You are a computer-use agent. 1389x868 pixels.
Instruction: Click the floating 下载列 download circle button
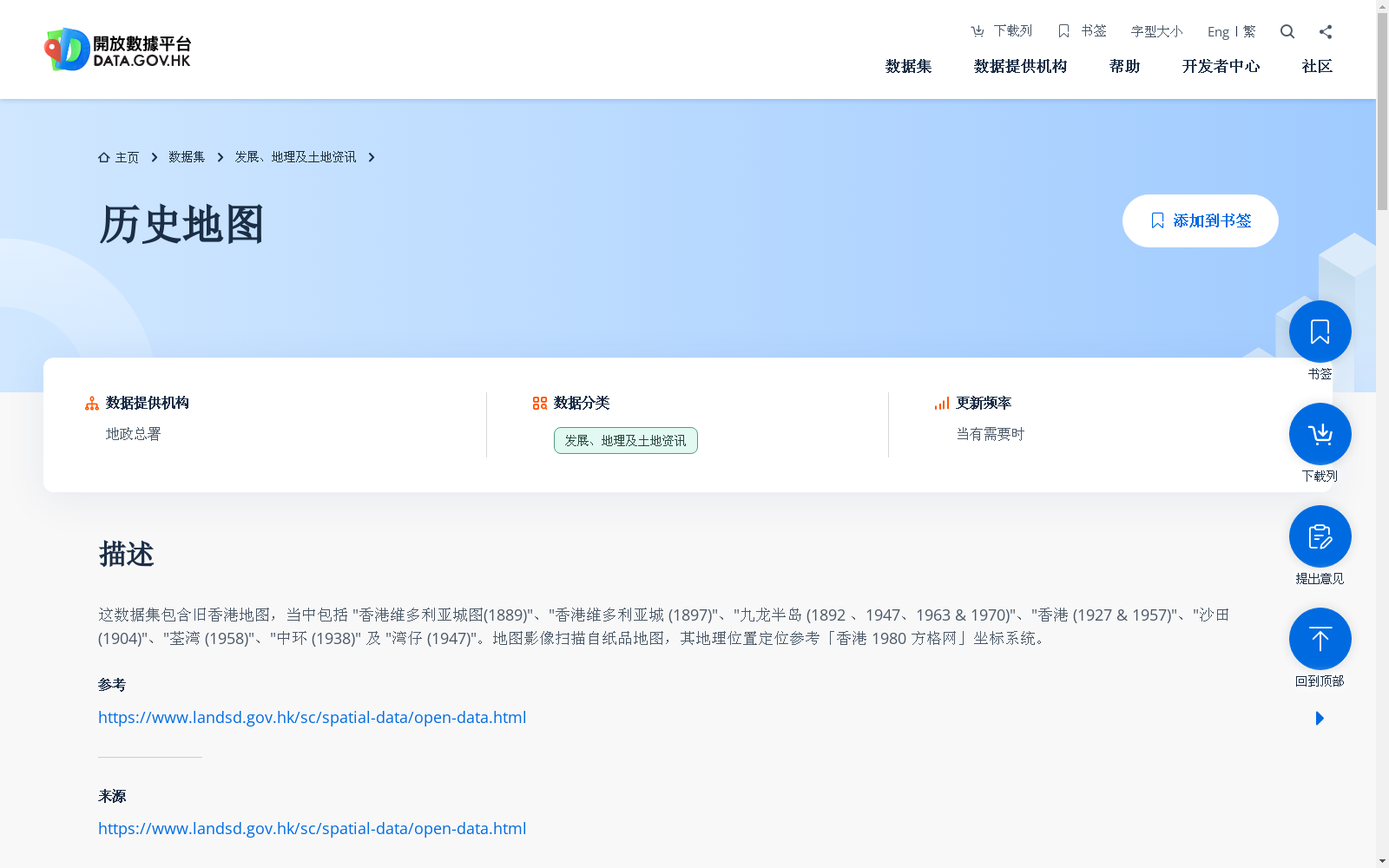click(1320, 434)
